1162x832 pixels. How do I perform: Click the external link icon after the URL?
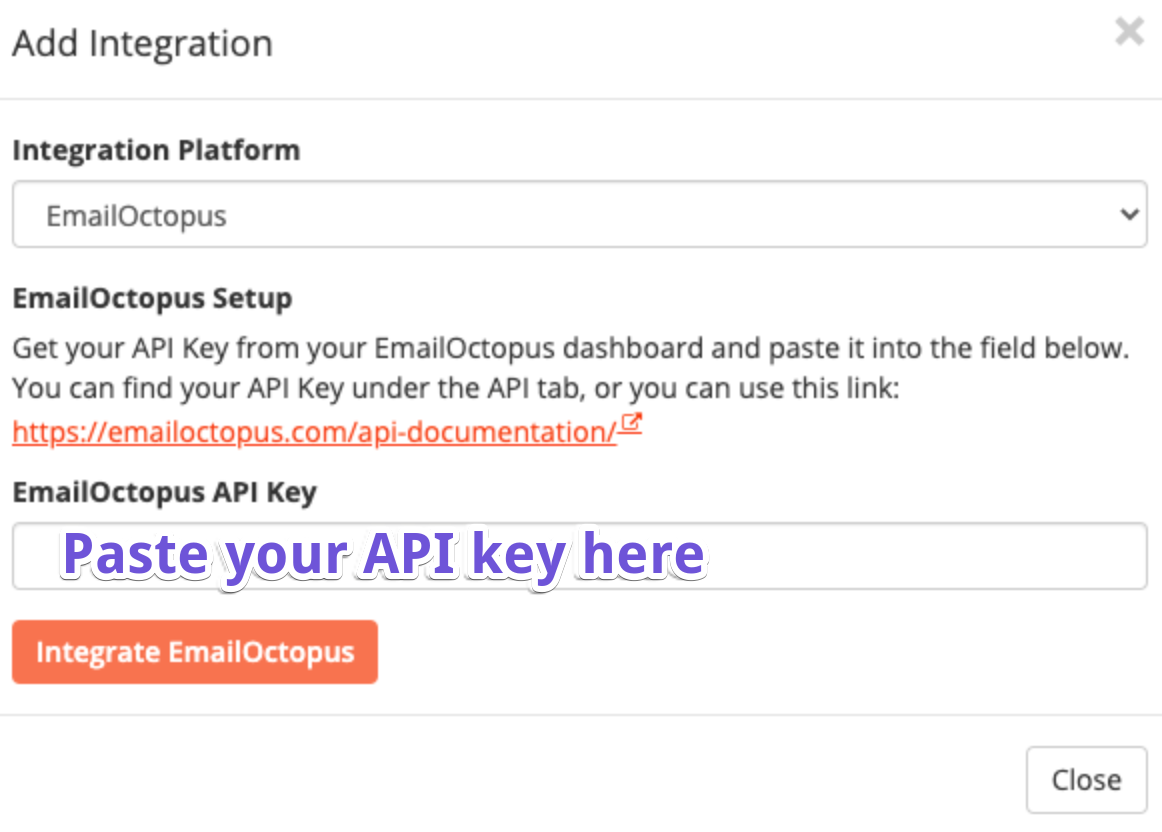pos(631,423)
